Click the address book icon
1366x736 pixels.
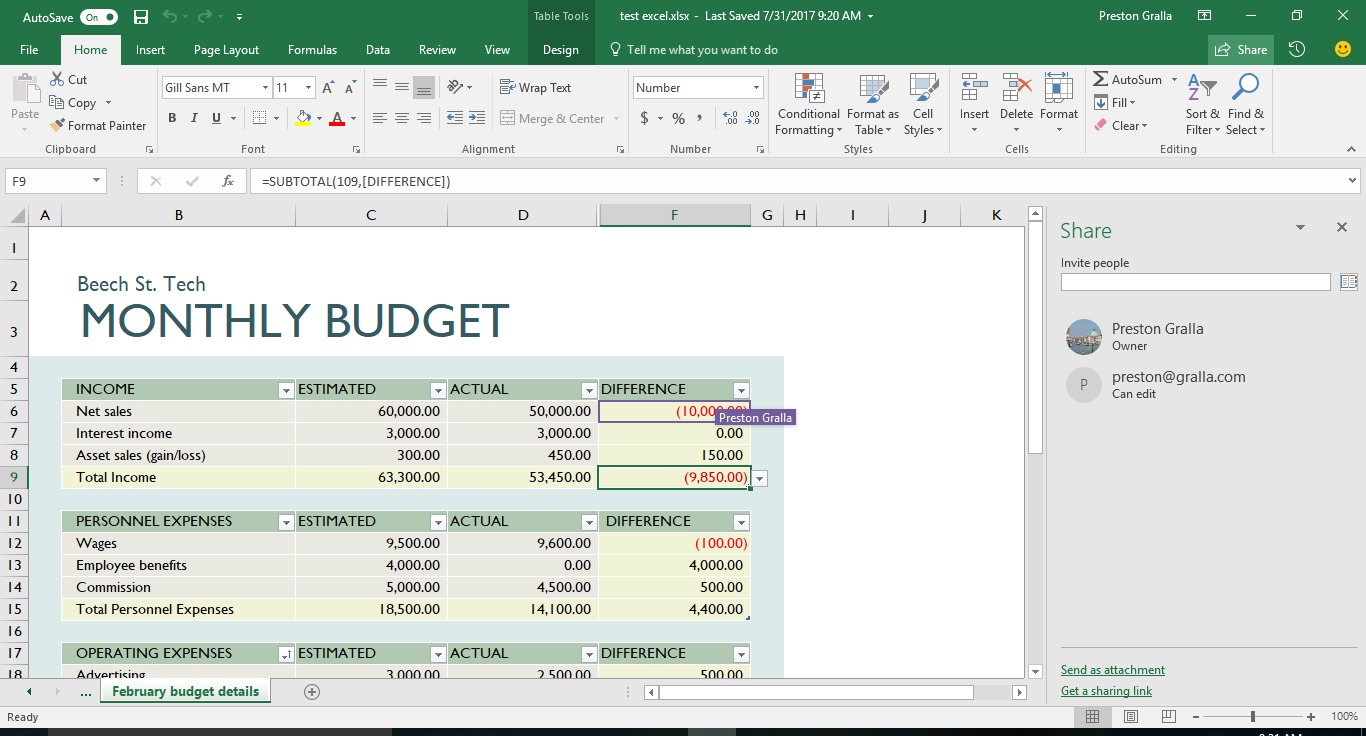[x=1348, y=282]
